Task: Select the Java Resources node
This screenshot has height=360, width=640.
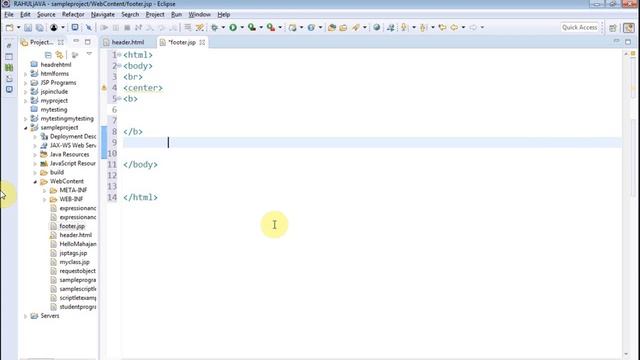Action: tap(69, 154)
